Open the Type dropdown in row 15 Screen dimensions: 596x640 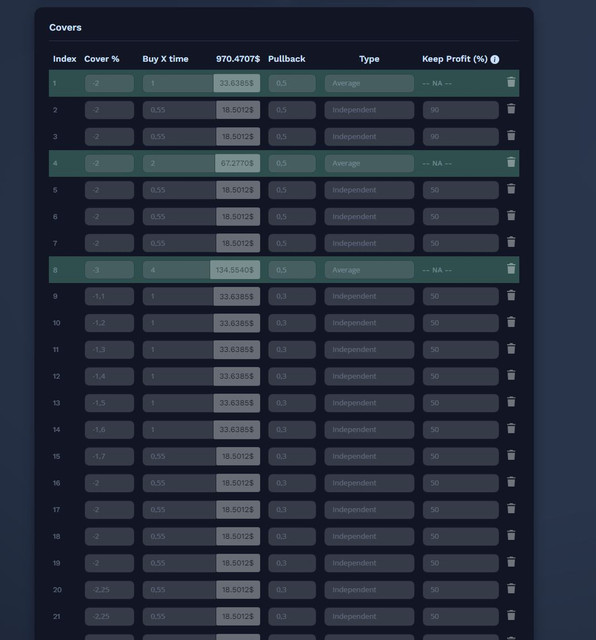point(369,456)
